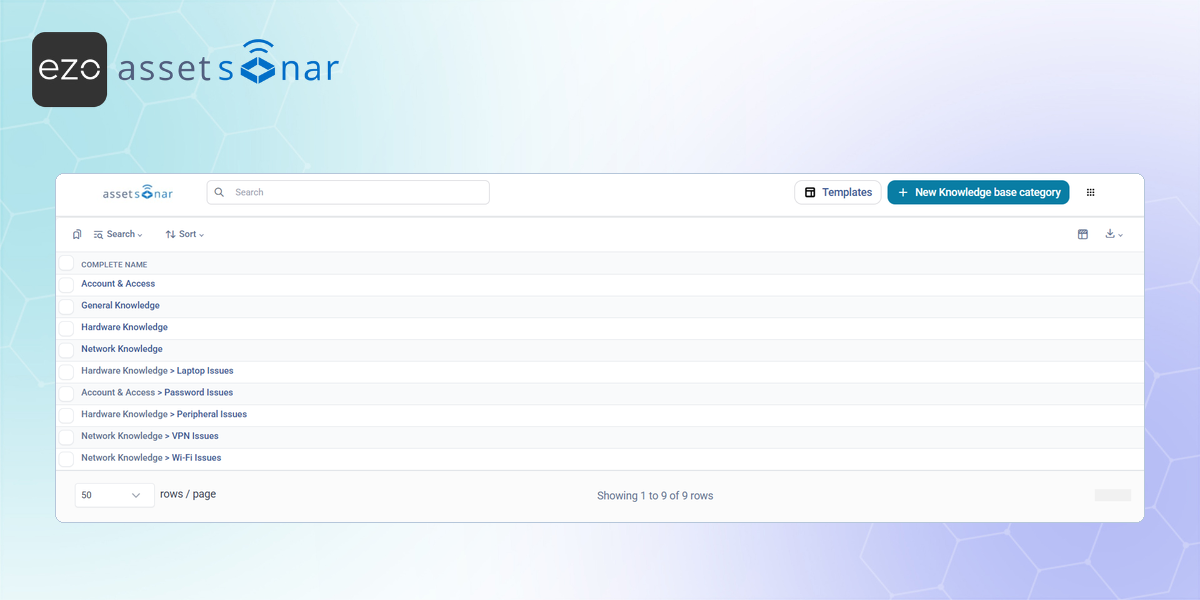Open Hardware Knowledge > Laptop Issues
This screenshot has width=1200, height=600.
click(157, 371)
